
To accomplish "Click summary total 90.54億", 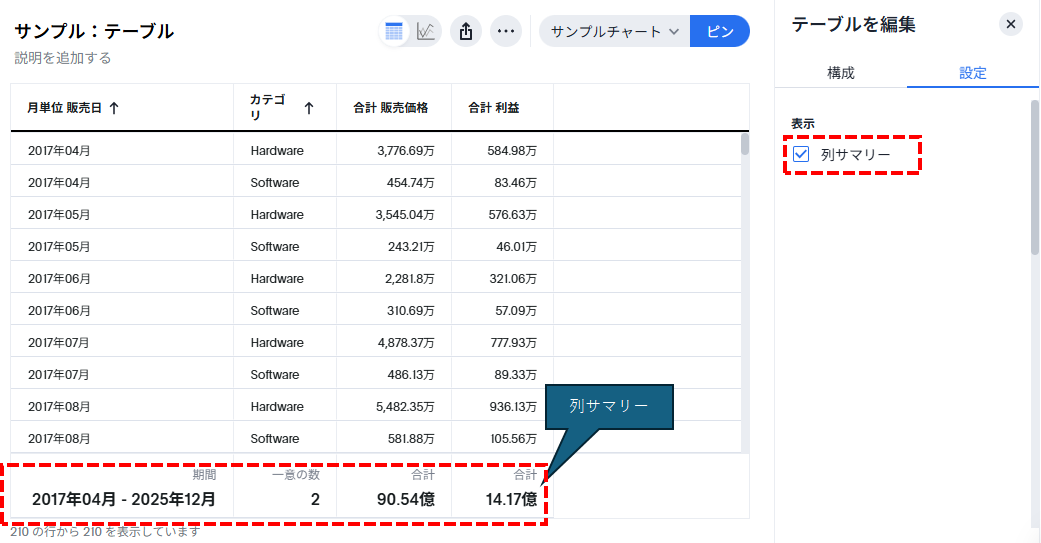I will point(406,499).
